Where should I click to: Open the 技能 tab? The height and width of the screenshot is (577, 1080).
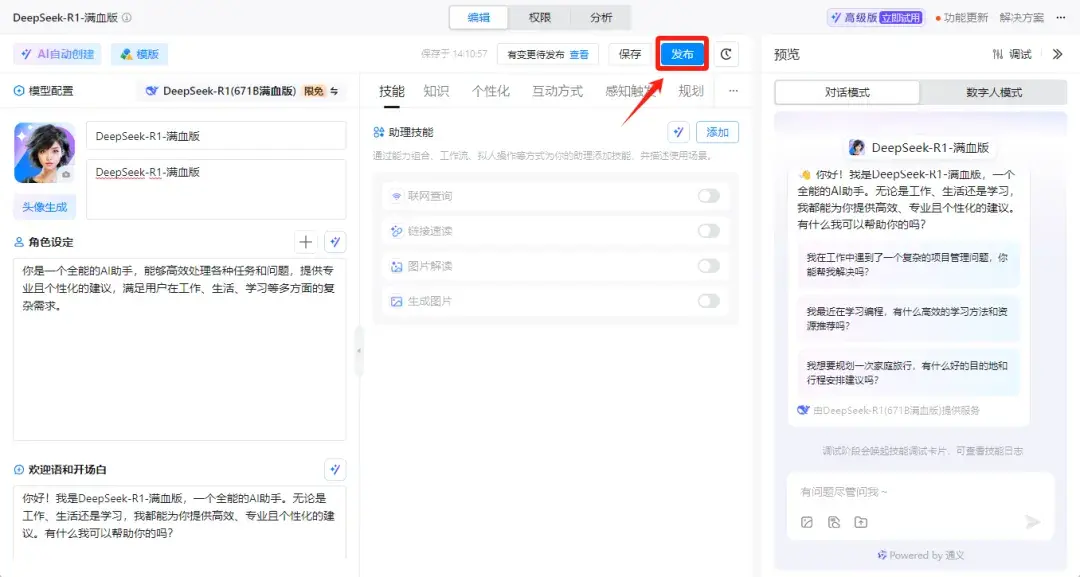tap(392, 91)
